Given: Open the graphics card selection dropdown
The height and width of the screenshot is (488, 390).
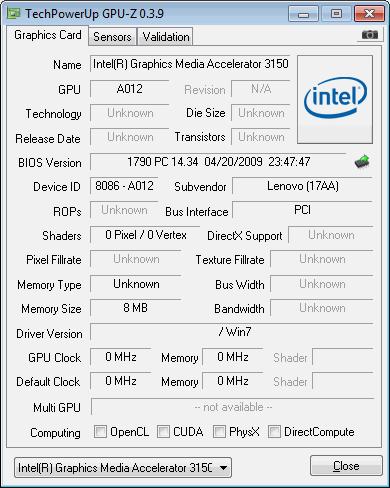Looking at the screenshot, I should point(123,468).
